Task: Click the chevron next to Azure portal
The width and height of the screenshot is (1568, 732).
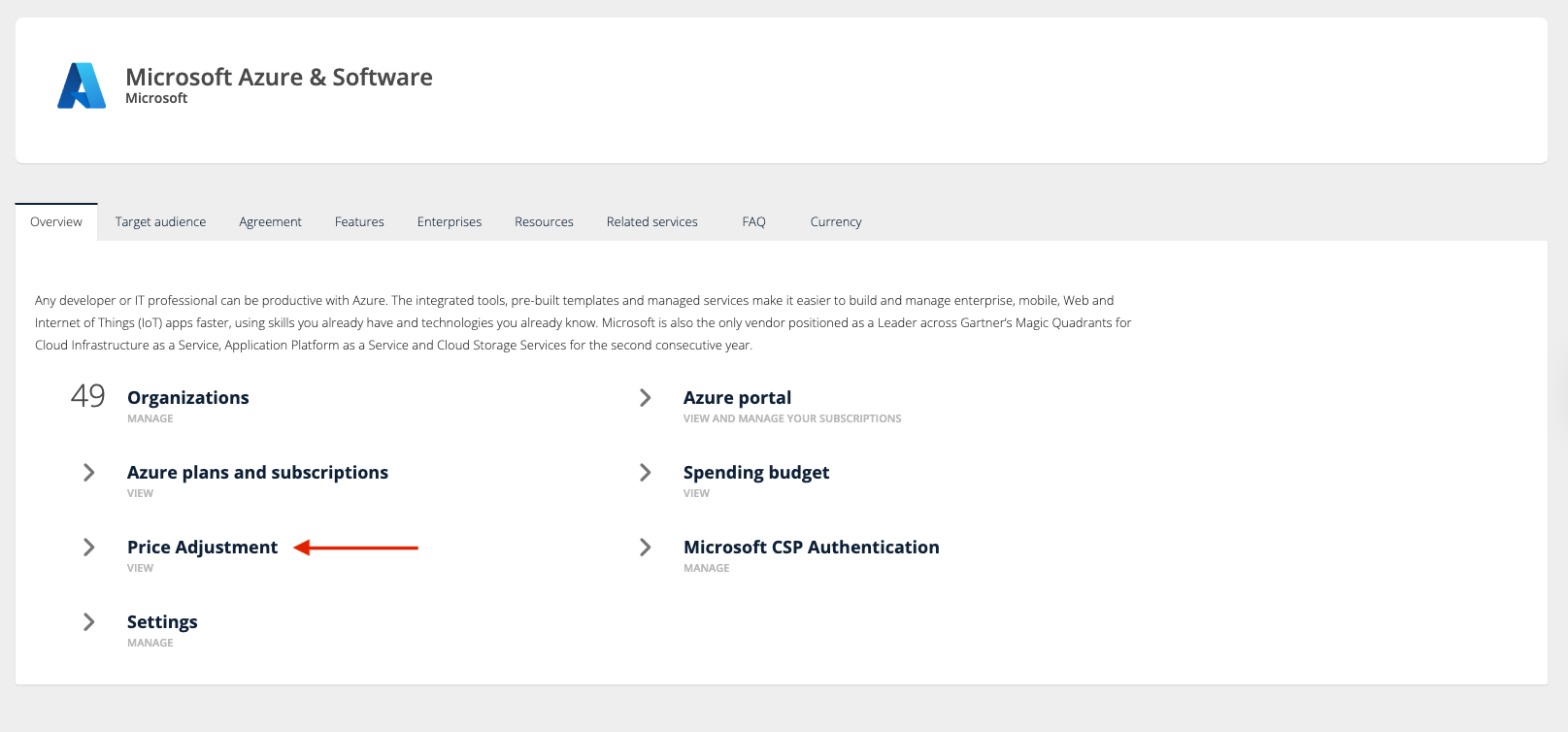Action: pyautogui.click(x=646, y=398)
